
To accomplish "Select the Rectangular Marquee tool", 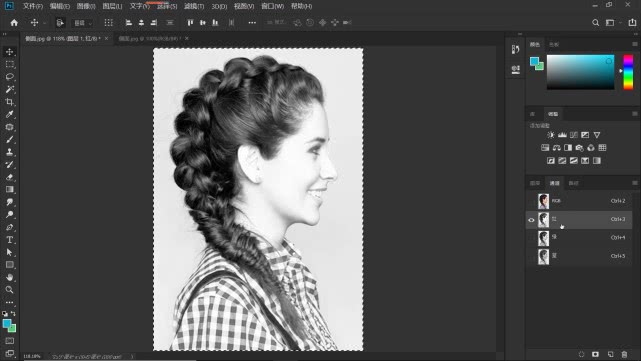I will 9,64.
